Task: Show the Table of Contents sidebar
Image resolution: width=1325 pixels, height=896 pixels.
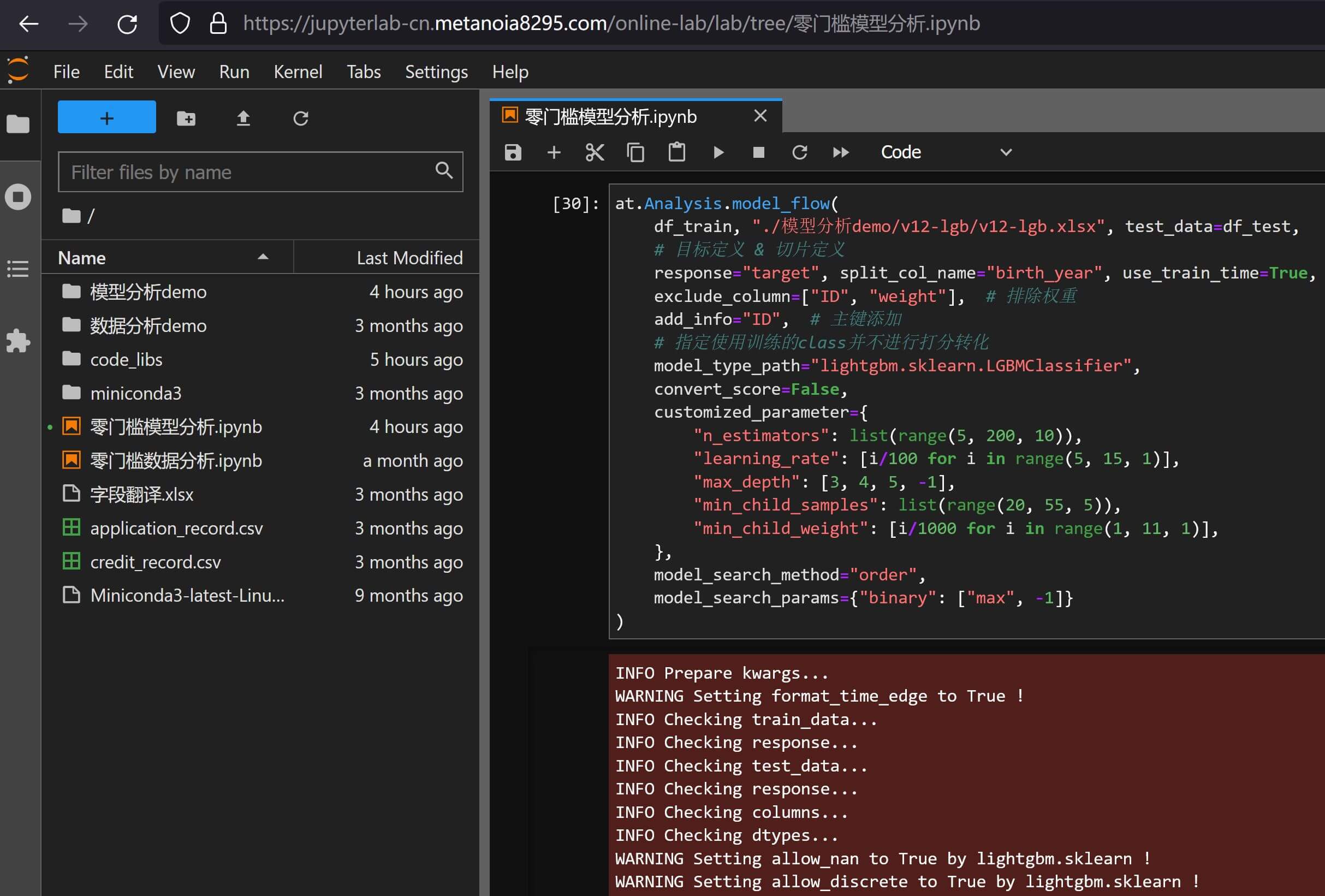Action: 18,269
